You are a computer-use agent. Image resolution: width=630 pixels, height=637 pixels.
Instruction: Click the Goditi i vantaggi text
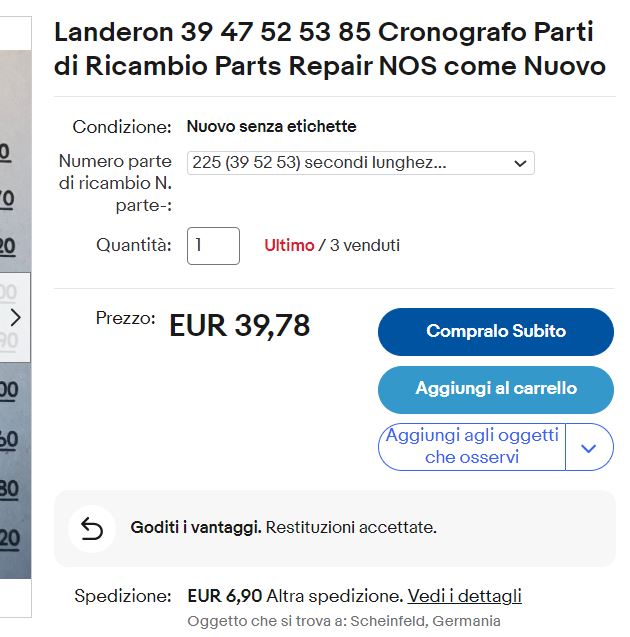point(196,527)
